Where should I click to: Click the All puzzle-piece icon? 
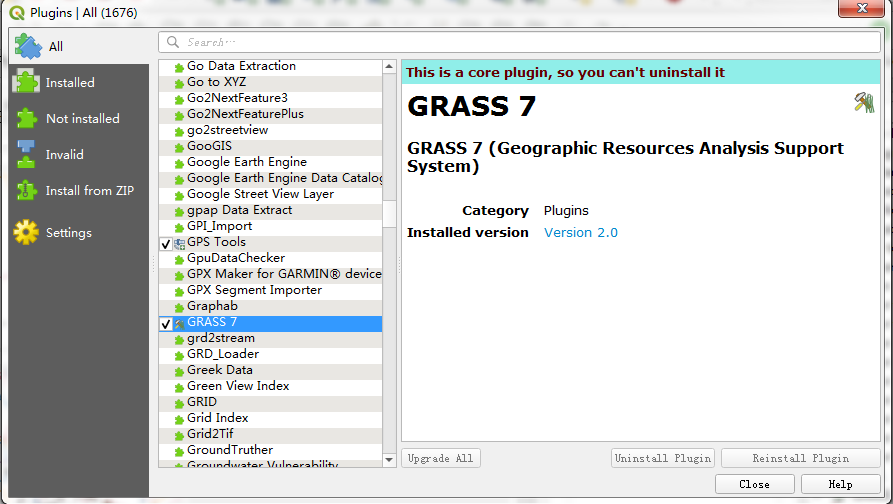coord(28,46)
